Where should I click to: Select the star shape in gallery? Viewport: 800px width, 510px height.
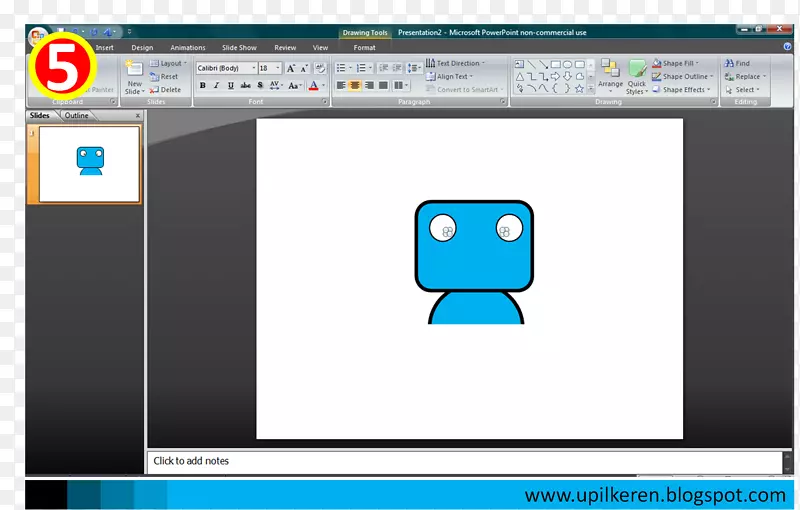[579, 88]
